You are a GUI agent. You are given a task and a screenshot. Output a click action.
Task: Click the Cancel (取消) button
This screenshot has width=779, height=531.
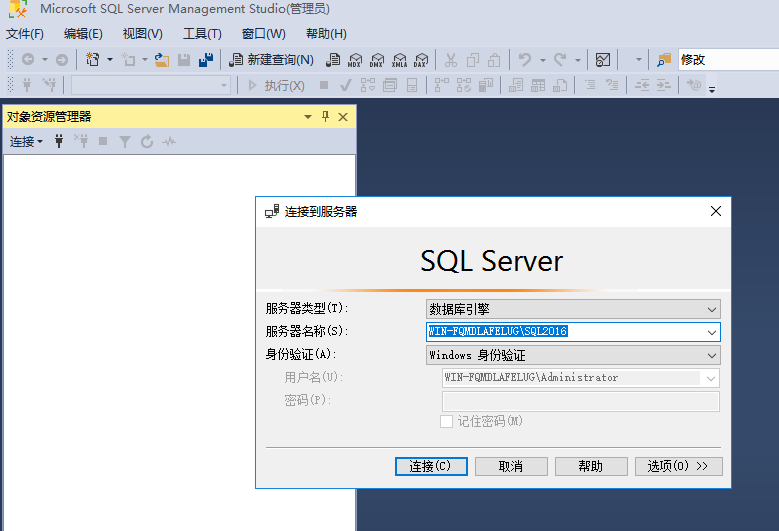(x=511, y=466)
